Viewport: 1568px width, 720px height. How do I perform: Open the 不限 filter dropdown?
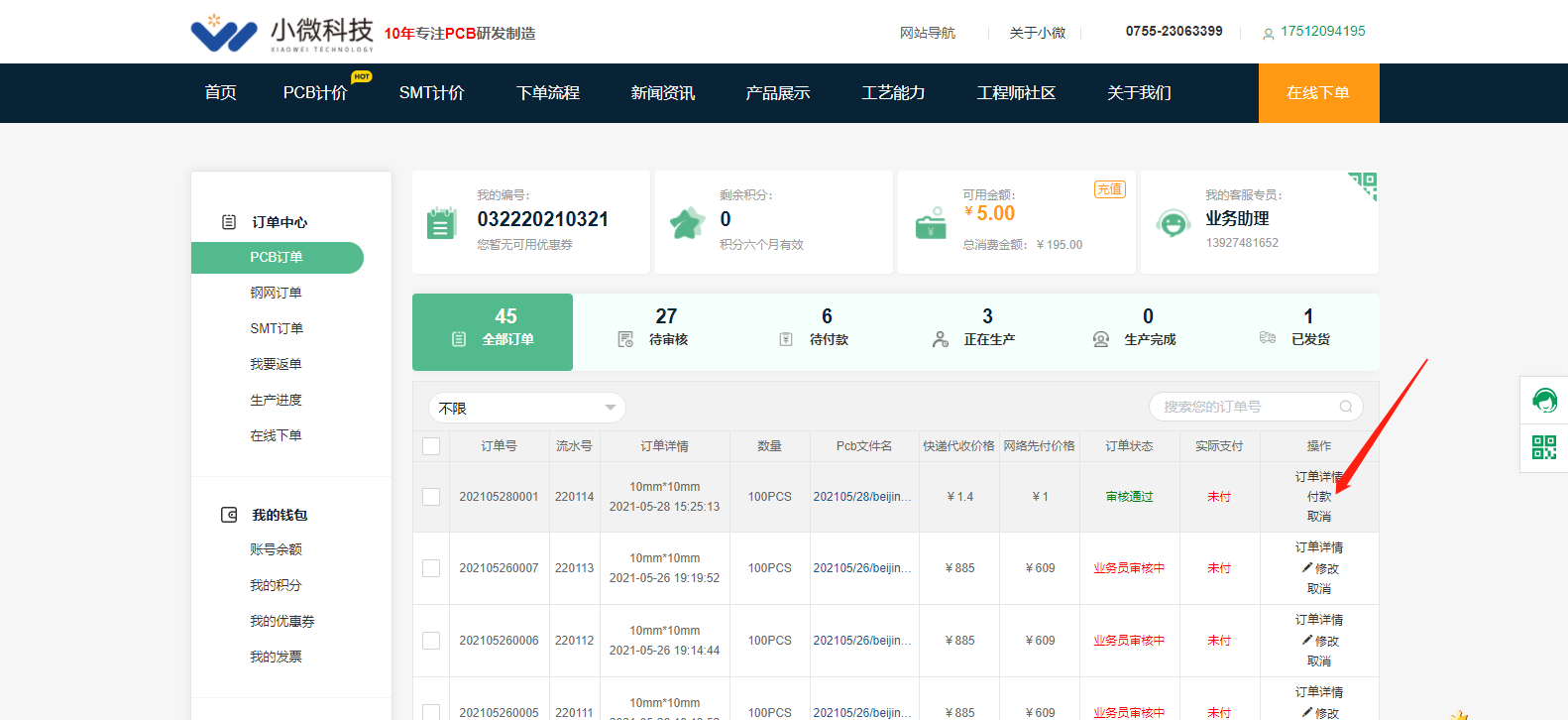(x=527, y=408)
